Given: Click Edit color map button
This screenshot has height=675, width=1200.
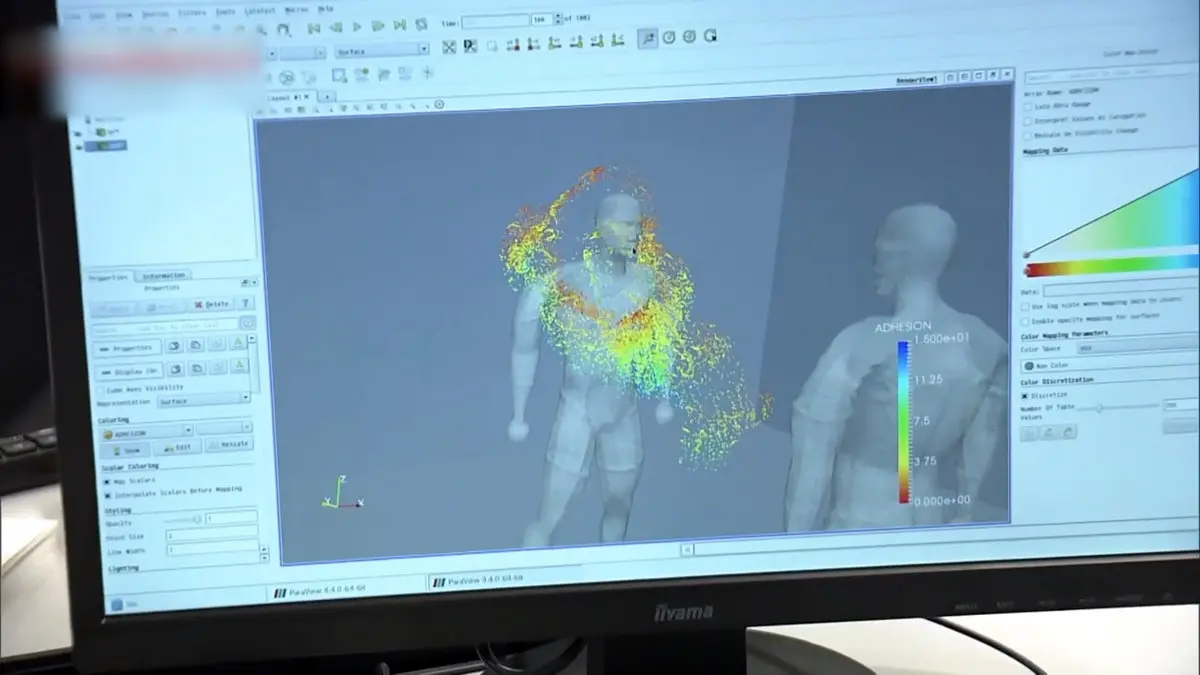Looking at the screenshot, I should point(176,448).
